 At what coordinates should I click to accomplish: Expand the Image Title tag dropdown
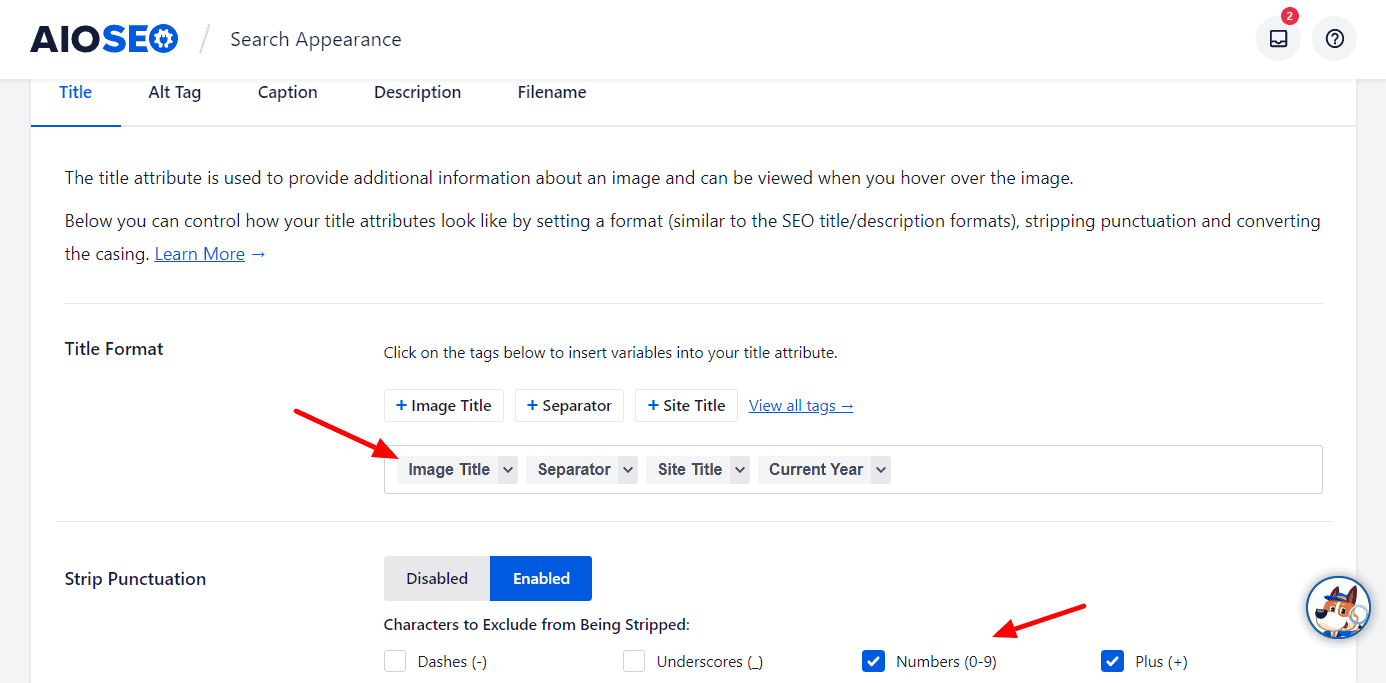pos(508,469)
